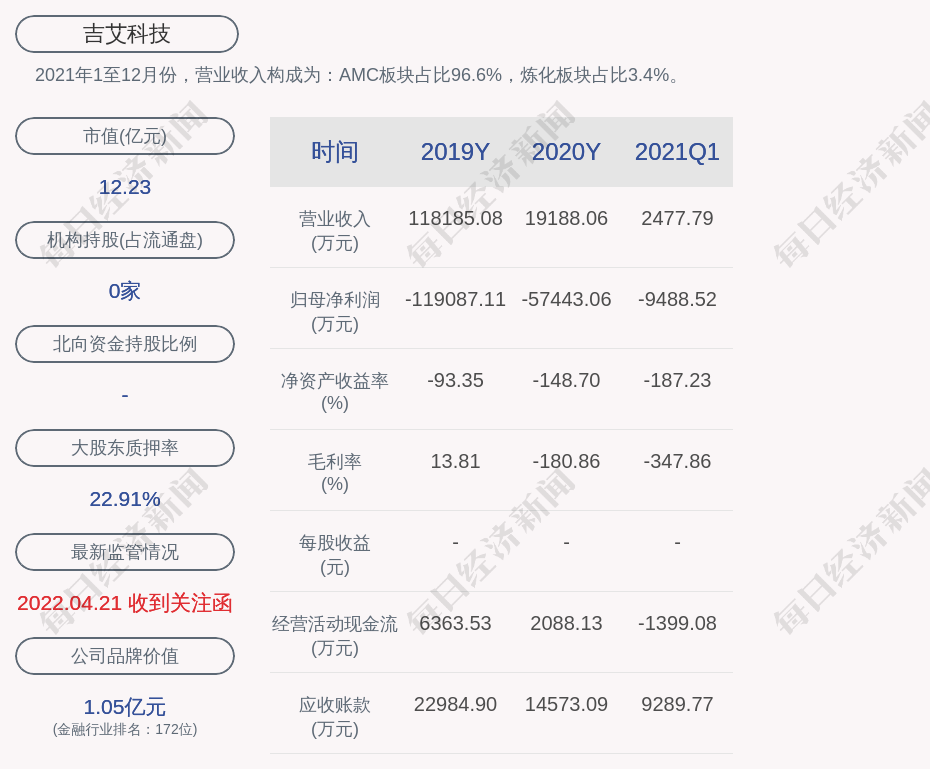This screenshot has width=930, height=769.
Task: Click the brand value 1.05亿元
Action: [x=125, y=707]
